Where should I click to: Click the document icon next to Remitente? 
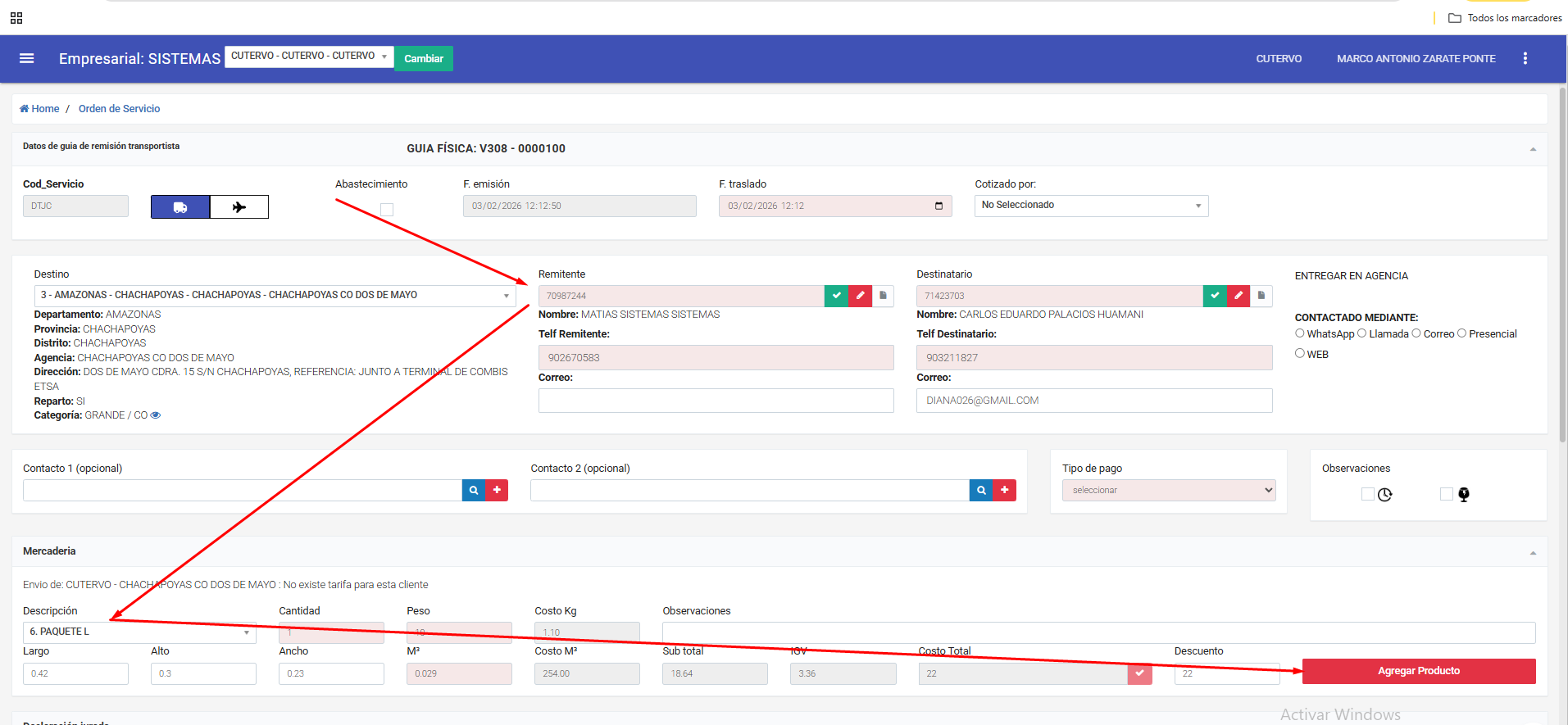click(x=883, y=296)
